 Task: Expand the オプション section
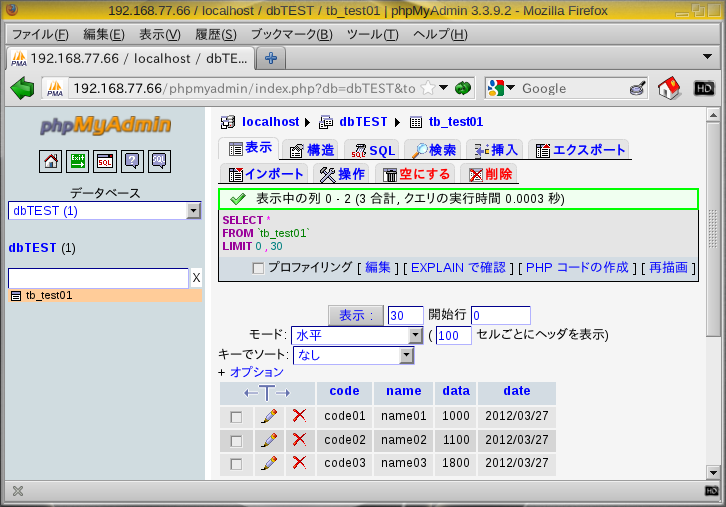pos(257,372)
